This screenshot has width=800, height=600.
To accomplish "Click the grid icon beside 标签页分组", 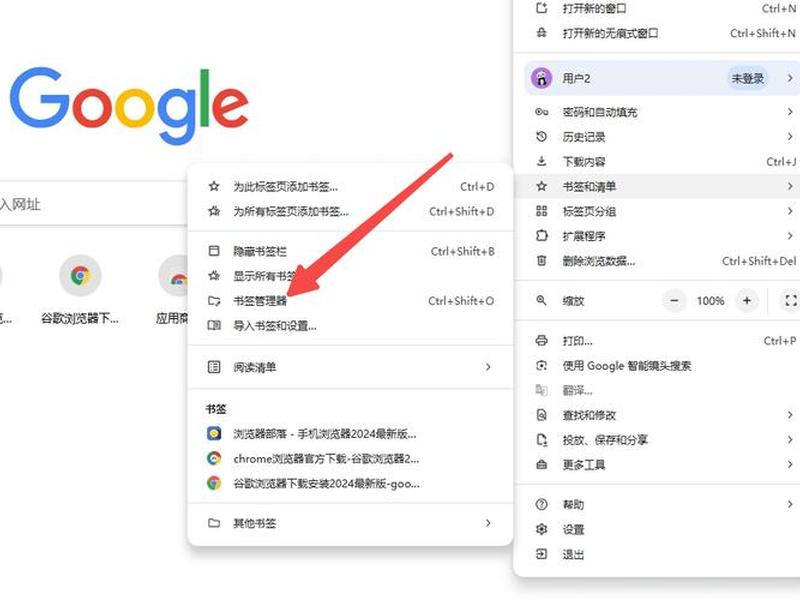I will [541, 211].
